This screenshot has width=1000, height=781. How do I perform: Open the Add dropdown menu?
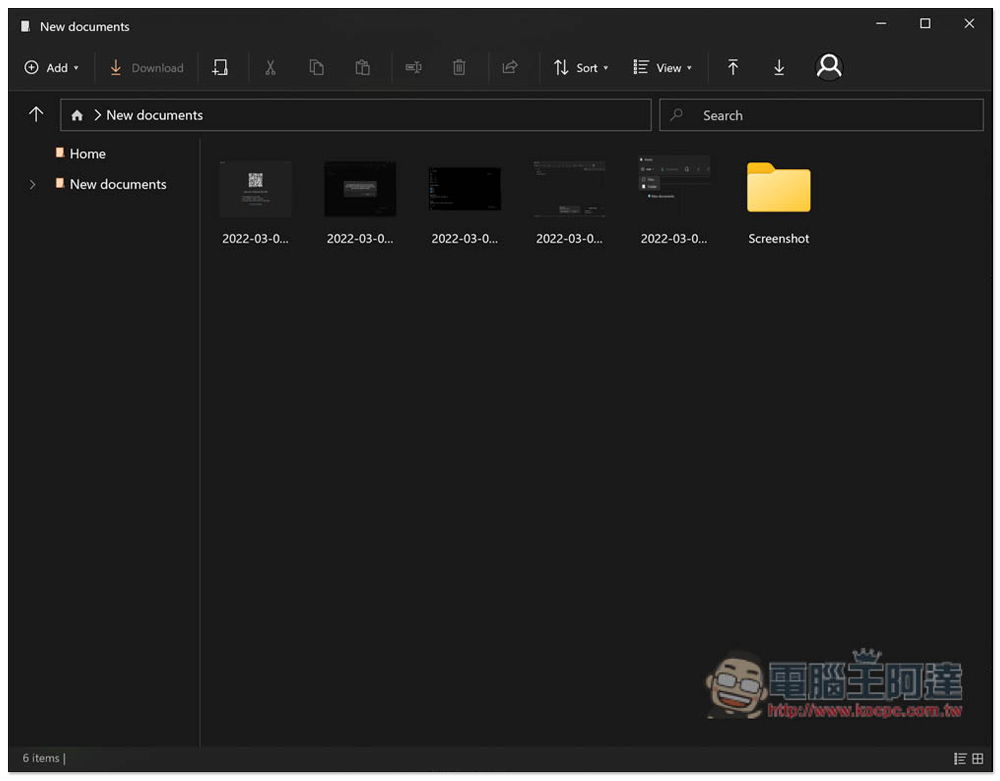pos(51,68)
